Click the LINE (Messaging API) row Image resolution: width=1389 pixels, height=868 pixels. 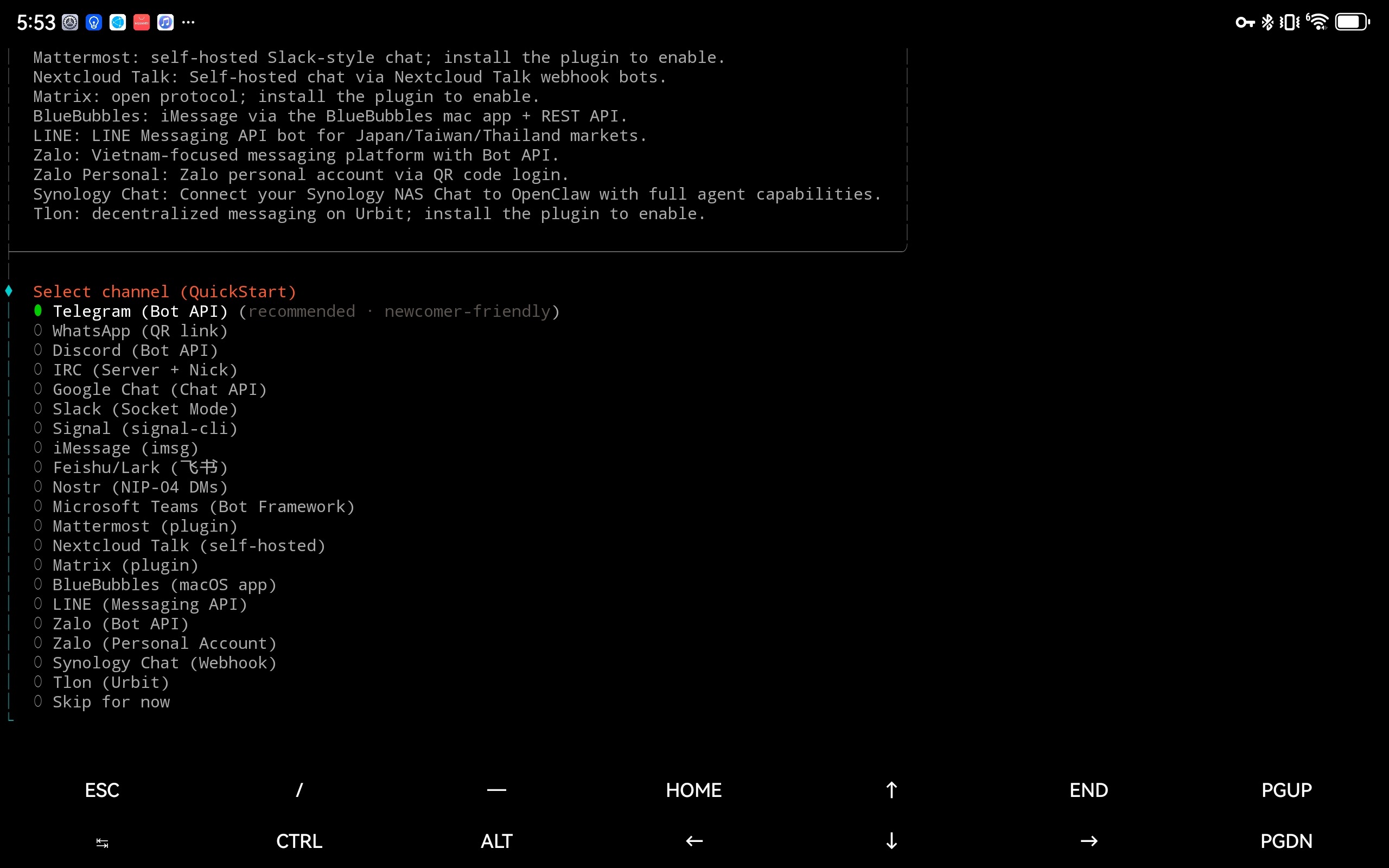pyautogui.click(x=141, y=604)
